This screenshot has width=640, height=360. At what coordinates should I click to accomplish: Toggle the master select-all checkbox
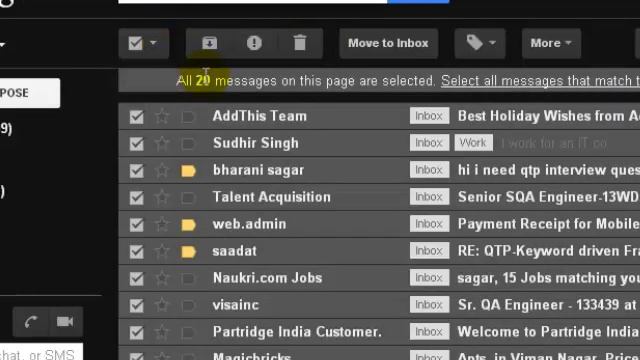[x=136, y=43]
